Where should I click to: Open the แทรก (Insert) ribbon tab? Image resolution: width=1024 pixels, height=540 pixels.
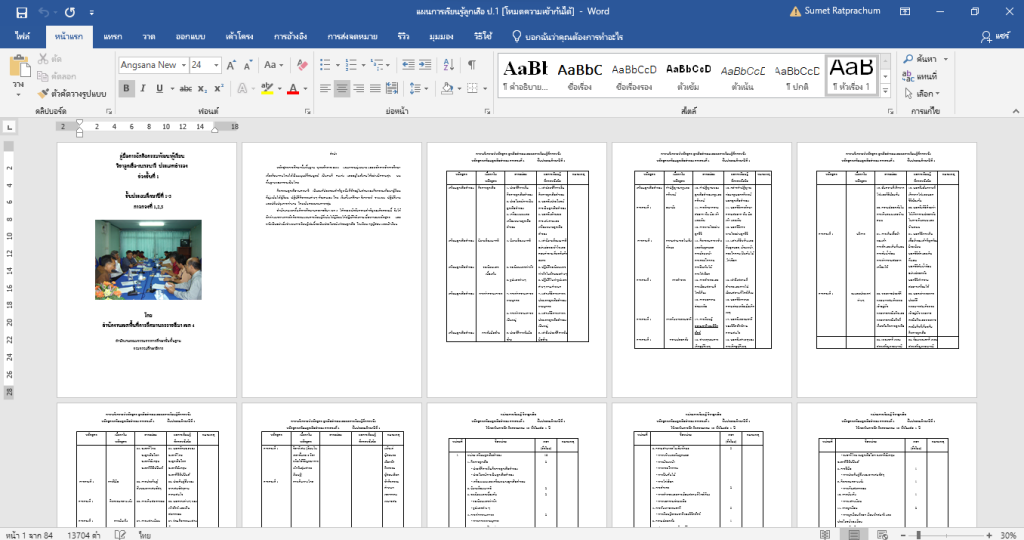click(x=113, y=36)
